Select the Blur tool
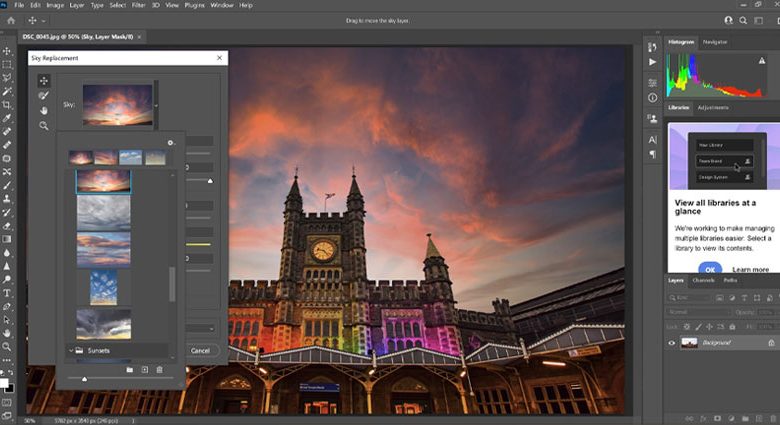The width and height of the screenshot is (780, 425). point(7,252)
